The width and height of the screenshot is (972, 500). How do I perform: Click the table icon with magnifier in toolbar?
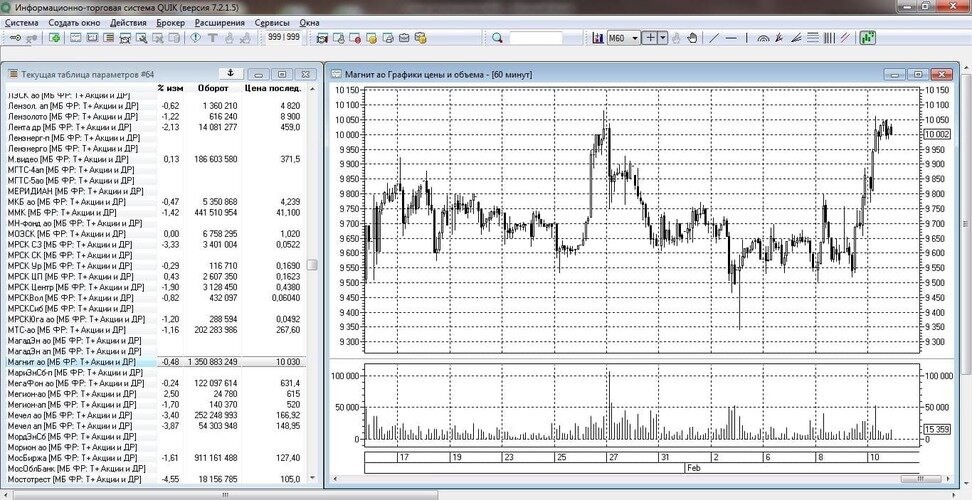[x=142, y=38]
